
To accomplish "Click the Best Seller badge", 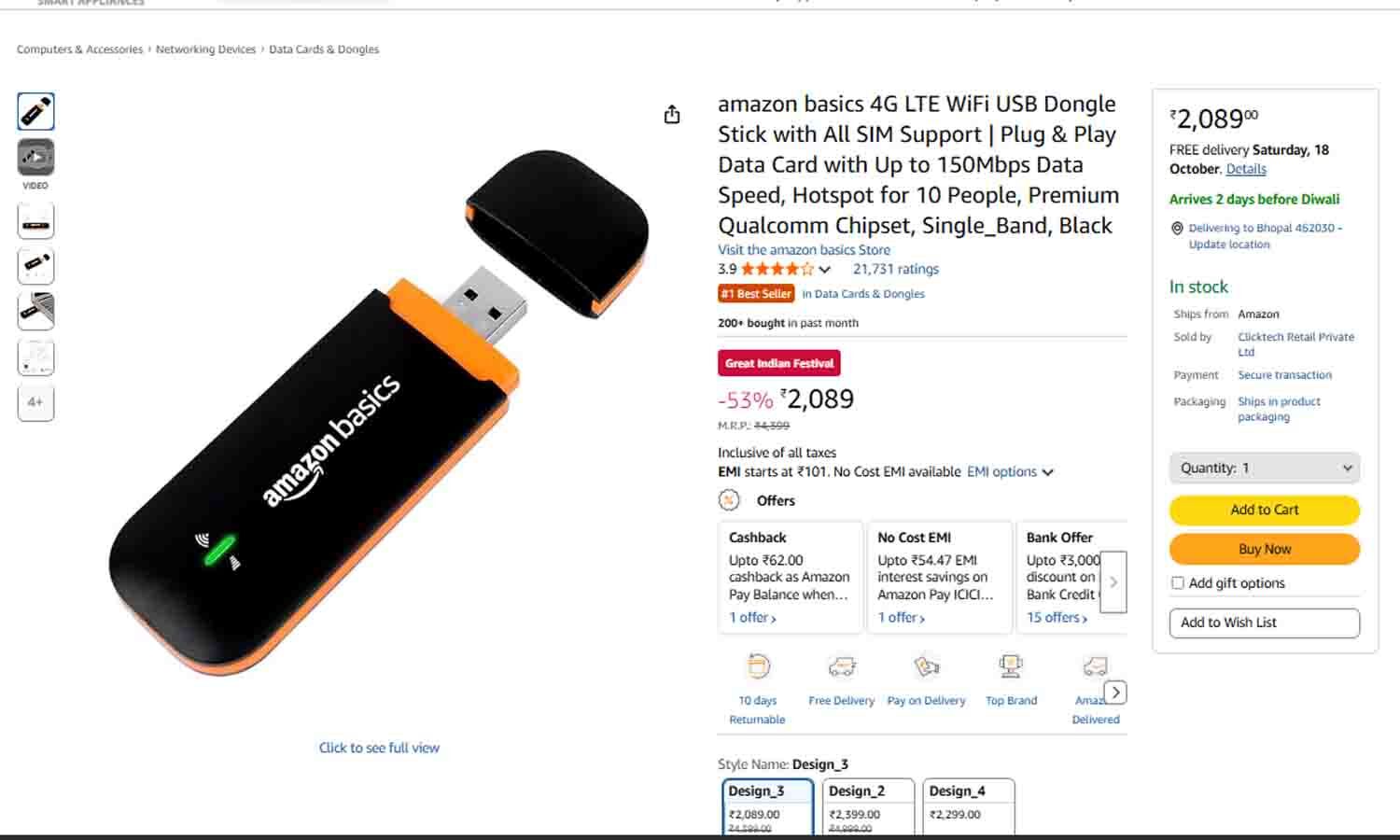I will (x=756, y=293).
